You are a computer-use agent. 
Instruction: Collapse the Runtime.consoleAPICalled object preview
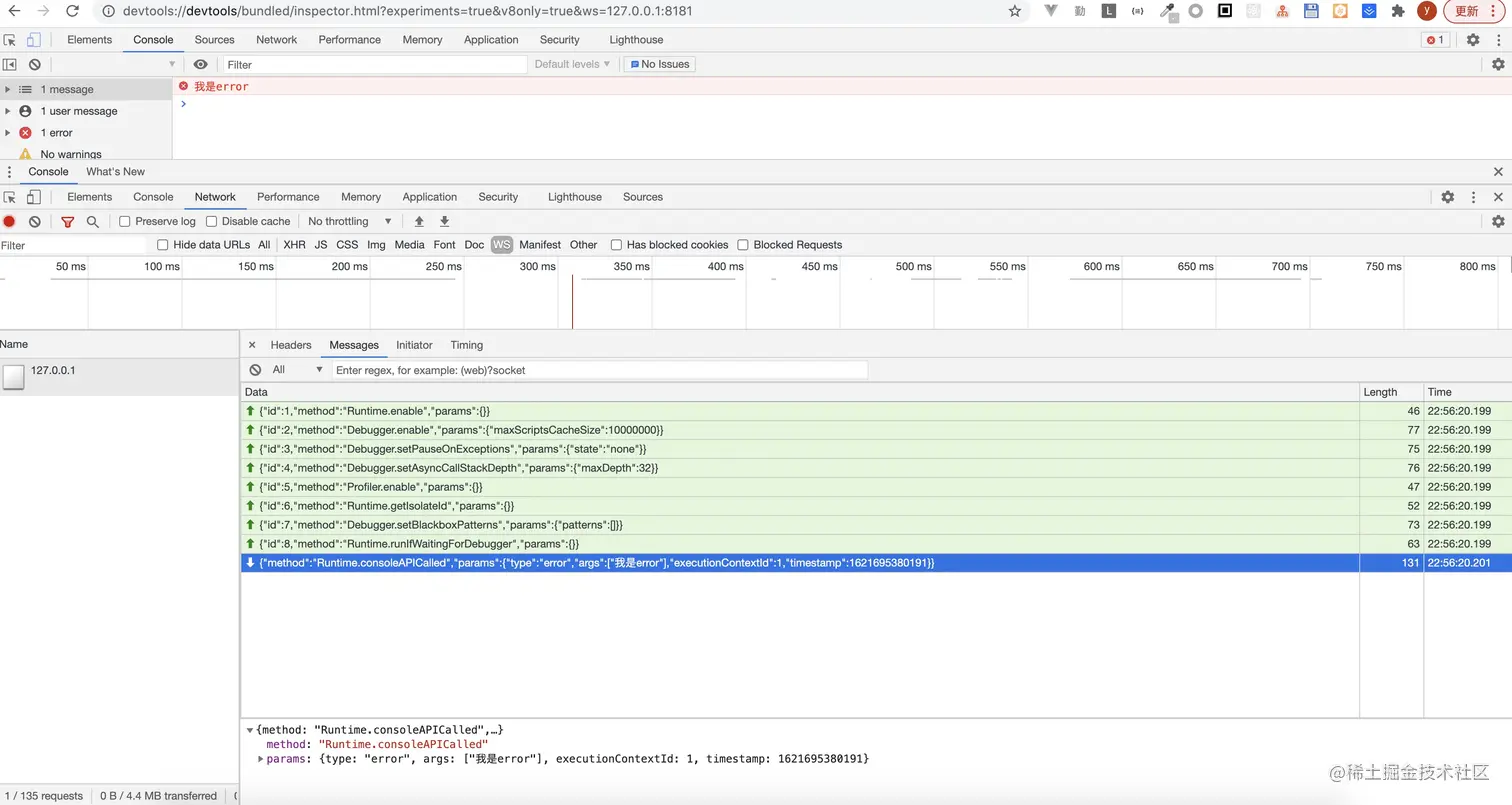(x=250, y=730)
